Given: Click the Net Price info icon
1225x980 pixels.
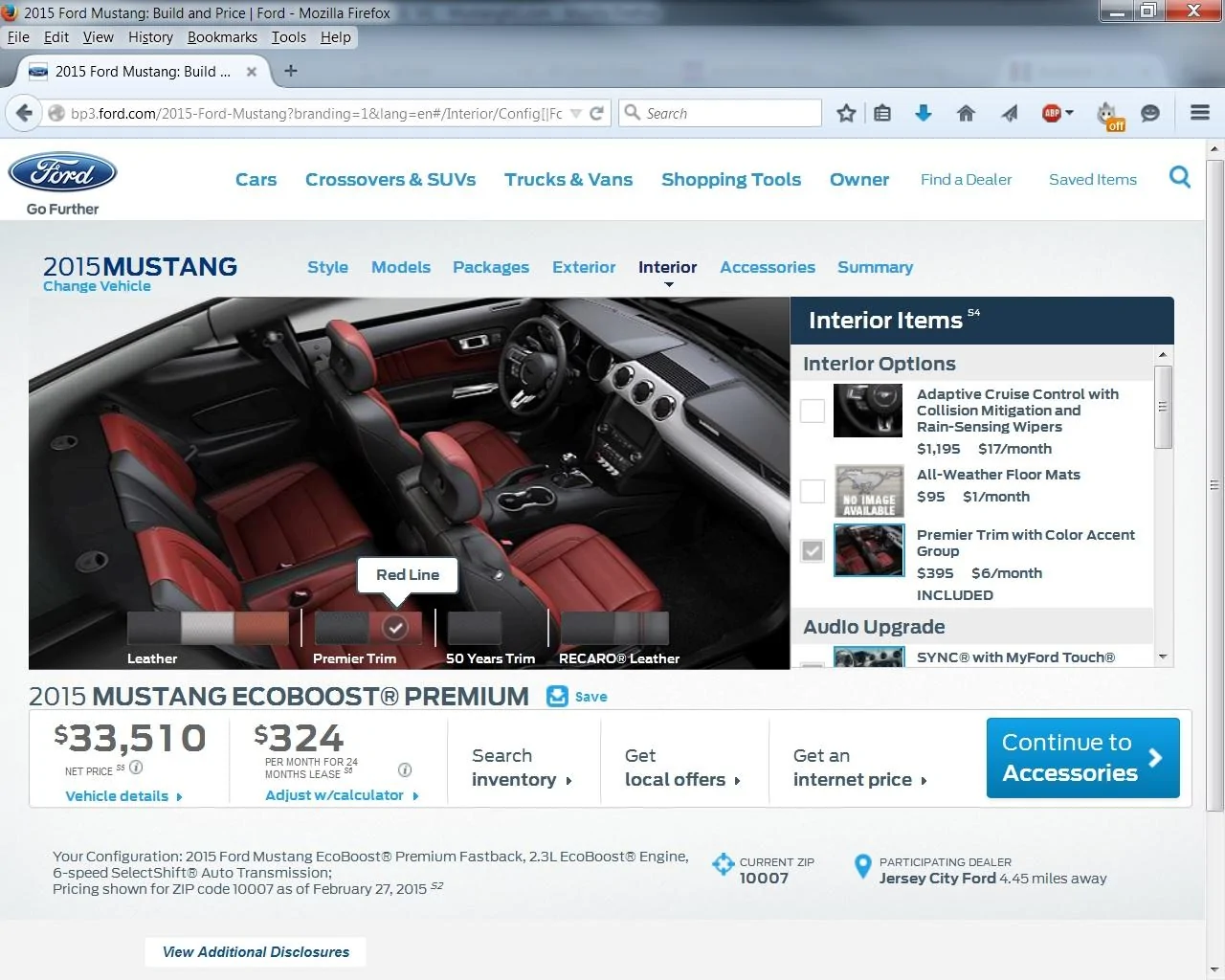Looking at the screenshot, I should pyautogui.click(x=136, y=768).
